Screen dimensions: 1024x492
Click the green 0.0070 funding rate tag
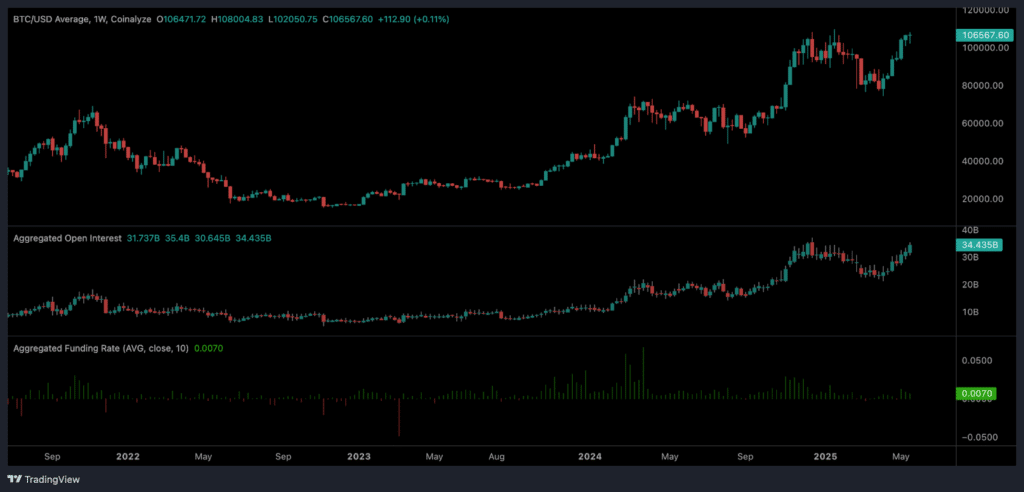[978, 393]
